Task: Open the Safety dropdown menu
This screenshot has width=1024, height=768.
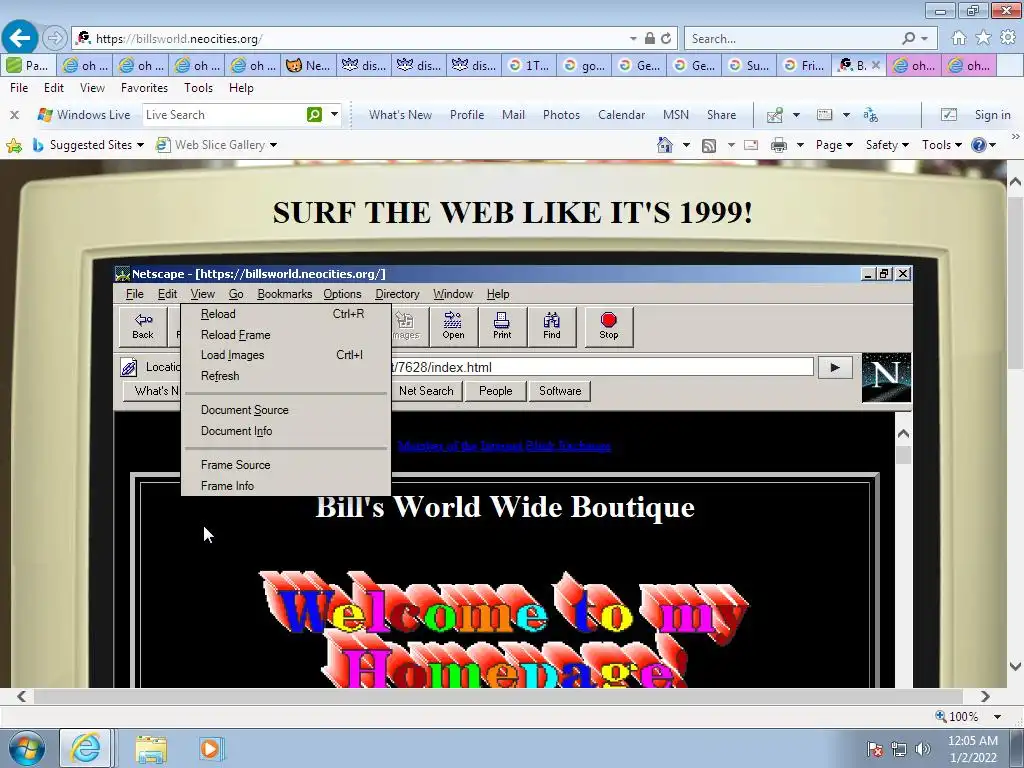Action: [887, 145]
